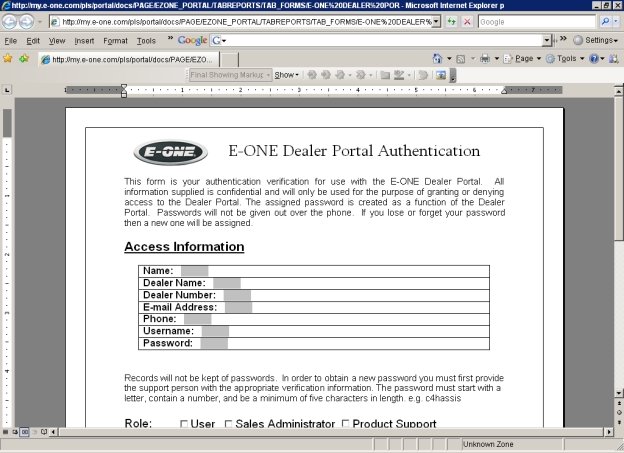Click the Next change icon in Reviewing toolbar
624x453 pixels.
(x=326, y=75)
